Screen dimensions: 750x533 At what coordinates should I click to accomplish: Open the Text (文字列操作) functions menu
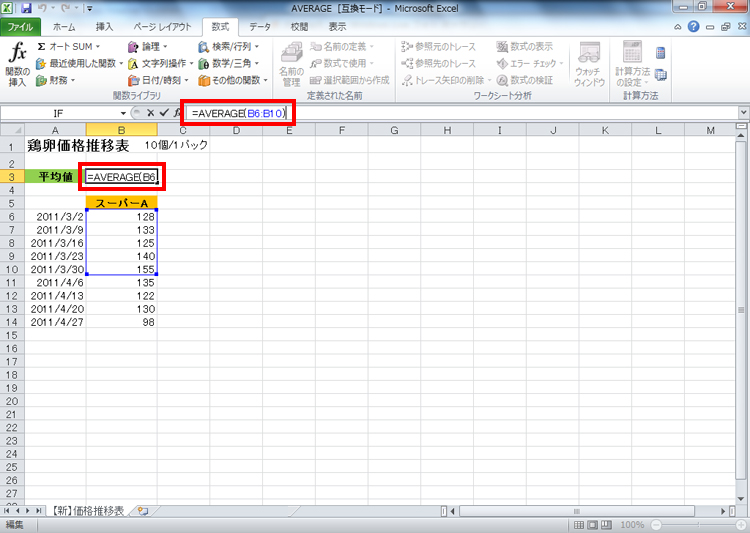point(160,63)
